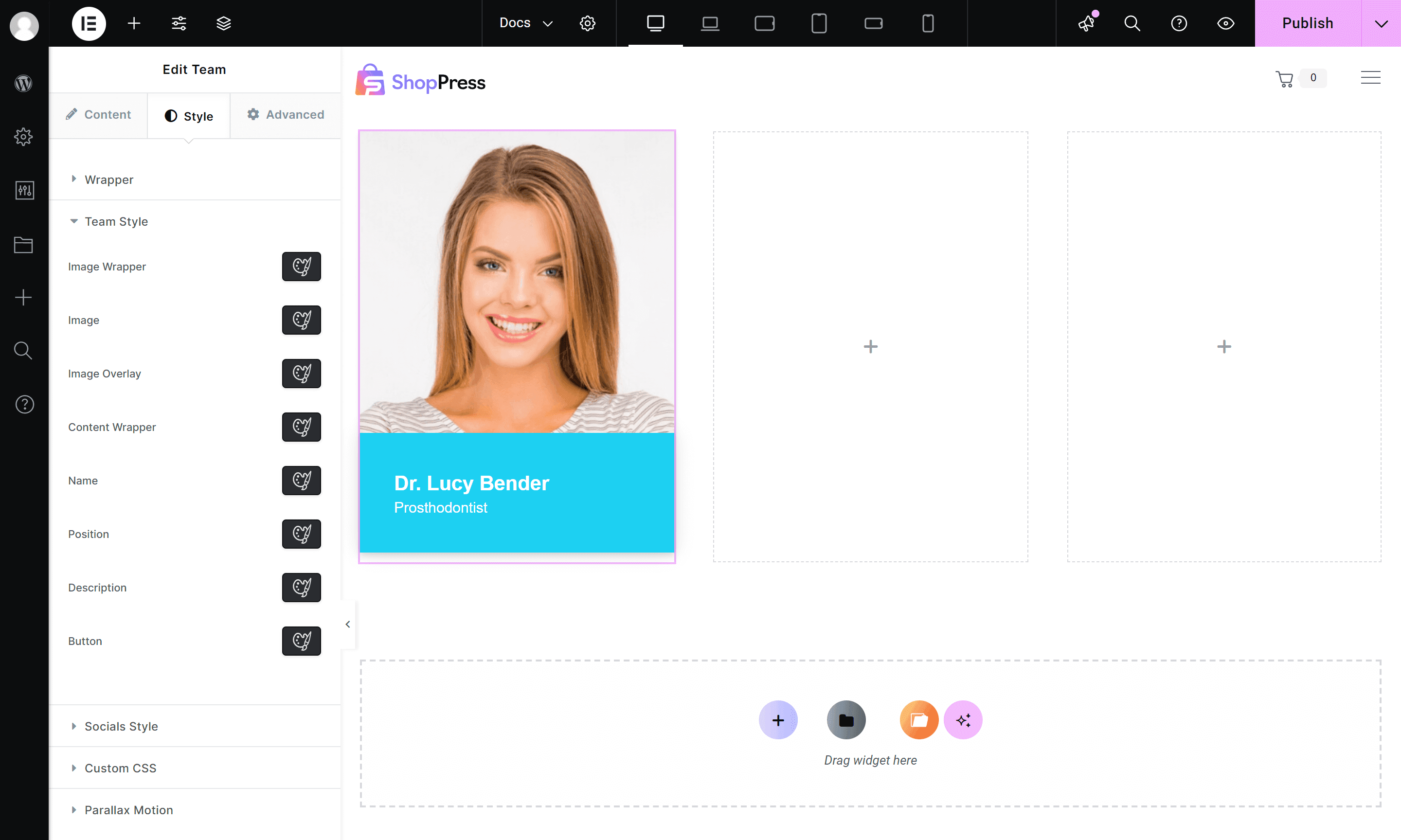The height and width of the screenshot is (840, 1401).
Task: Open the Docs document dropdown
Action: (525, 23)
